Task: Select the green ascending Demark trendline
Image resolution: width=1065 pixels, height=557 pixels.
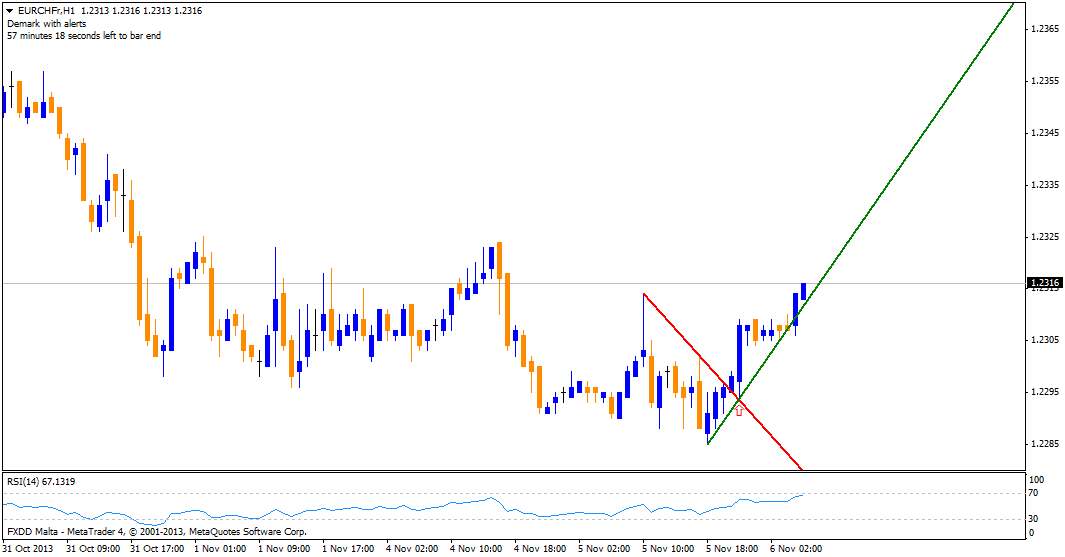Action: [x=900, y=160]
